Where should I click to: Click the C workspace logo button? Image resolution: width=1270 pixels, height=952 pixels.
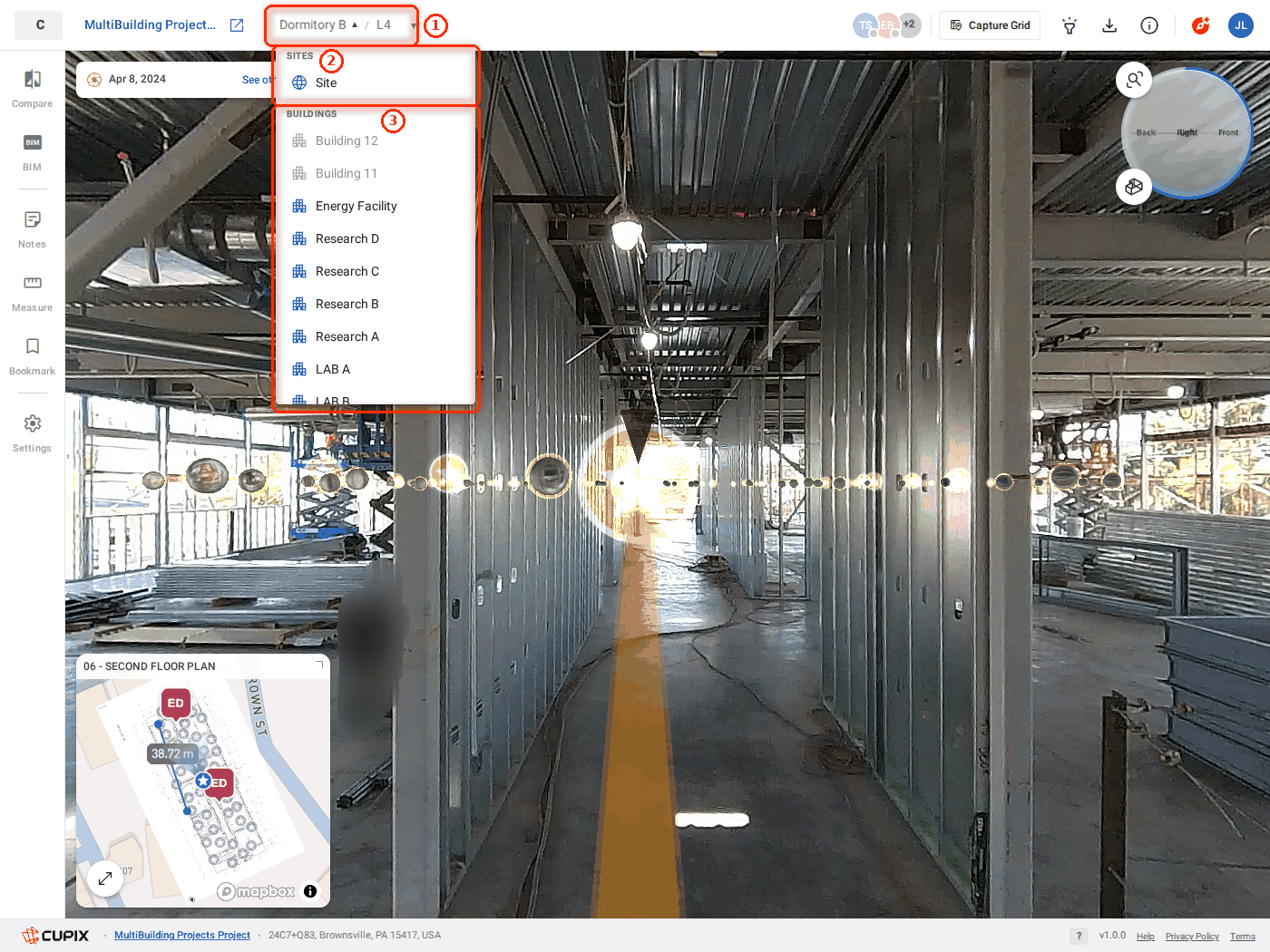(x=39, y=25)
